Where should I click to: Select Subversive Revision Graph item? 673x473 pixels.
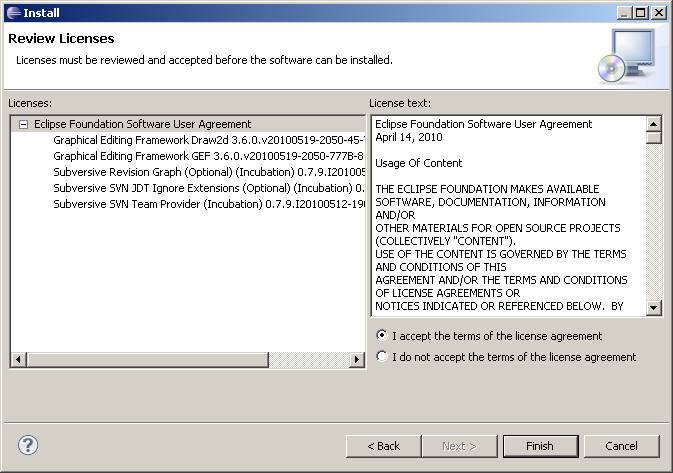(209, 172)
